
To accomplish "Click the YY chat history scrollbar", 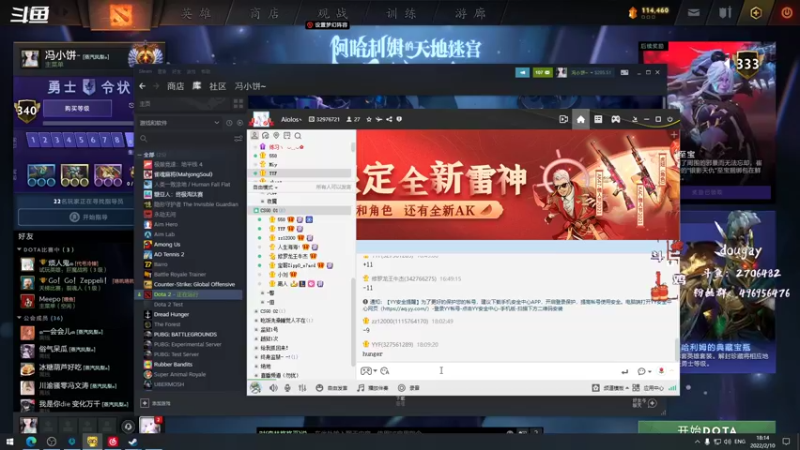I will point(677,349).
